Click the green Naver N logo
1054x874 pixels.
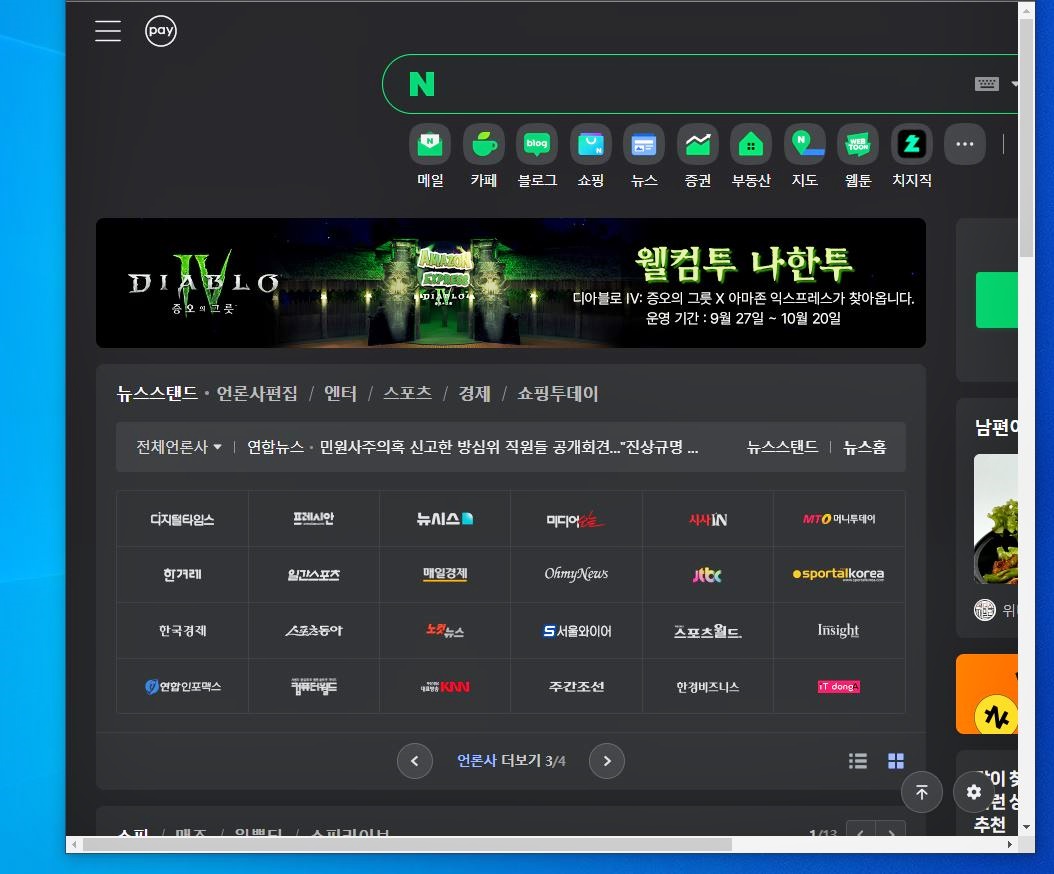(x=422, y=84)
